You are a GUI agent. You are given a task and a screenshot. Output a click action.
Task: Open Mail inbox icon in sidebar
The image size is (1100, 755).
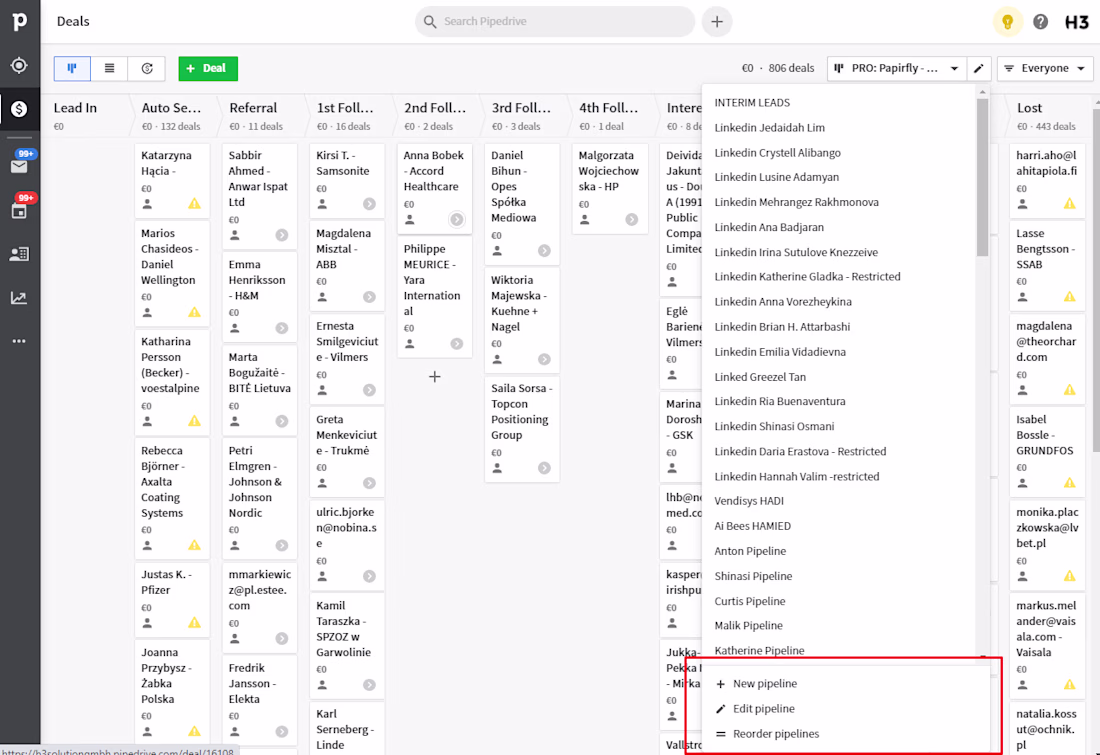tap(19, 166)
